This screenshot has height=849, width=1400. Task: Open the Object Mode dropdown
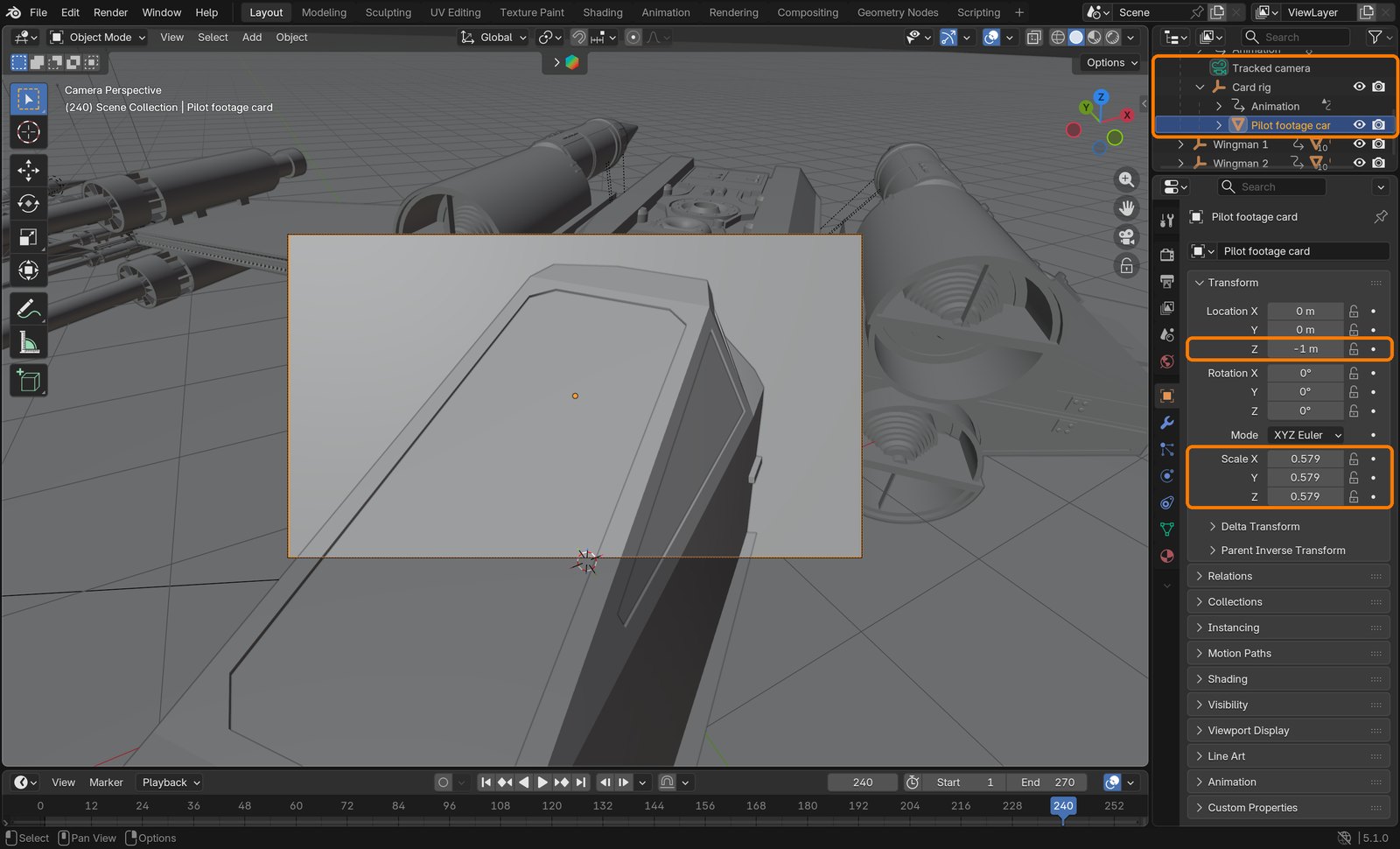(97, 37)
